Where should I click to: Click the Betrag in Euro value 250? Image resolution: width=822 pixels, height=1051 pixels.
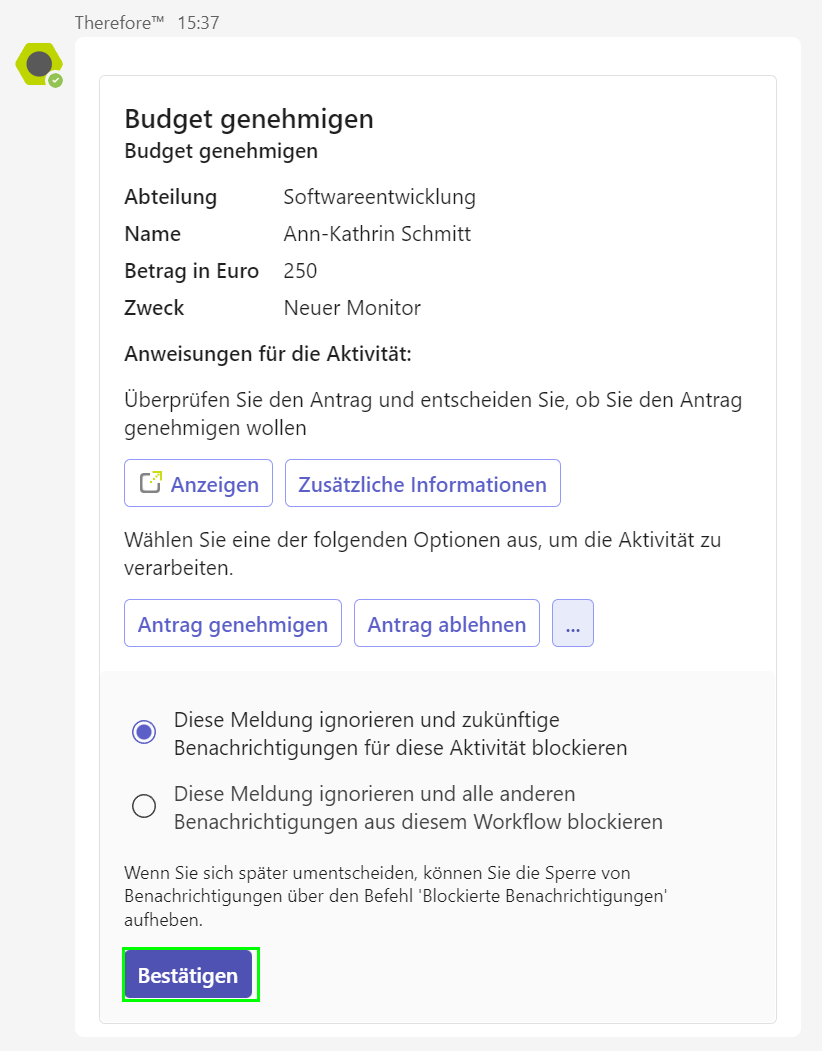[300, 271]
